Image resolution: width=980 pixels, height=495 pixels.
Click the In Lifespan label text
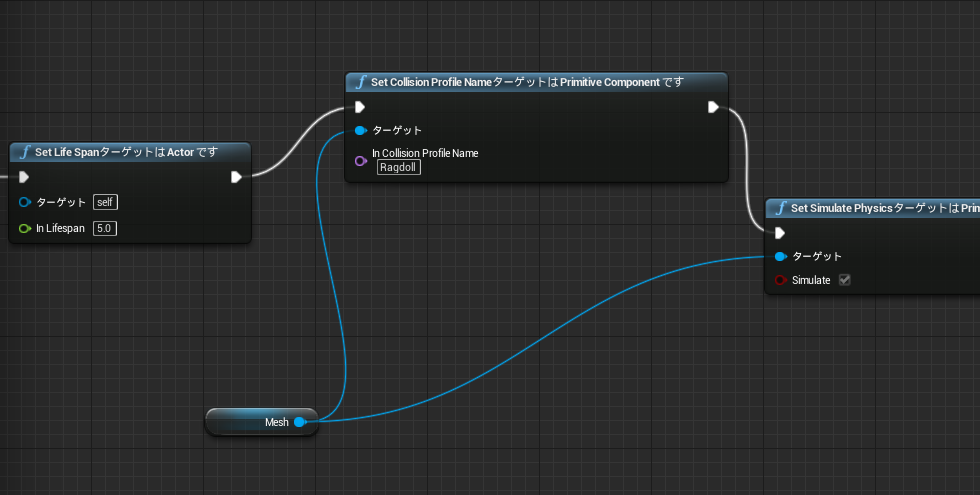[60, 228]
